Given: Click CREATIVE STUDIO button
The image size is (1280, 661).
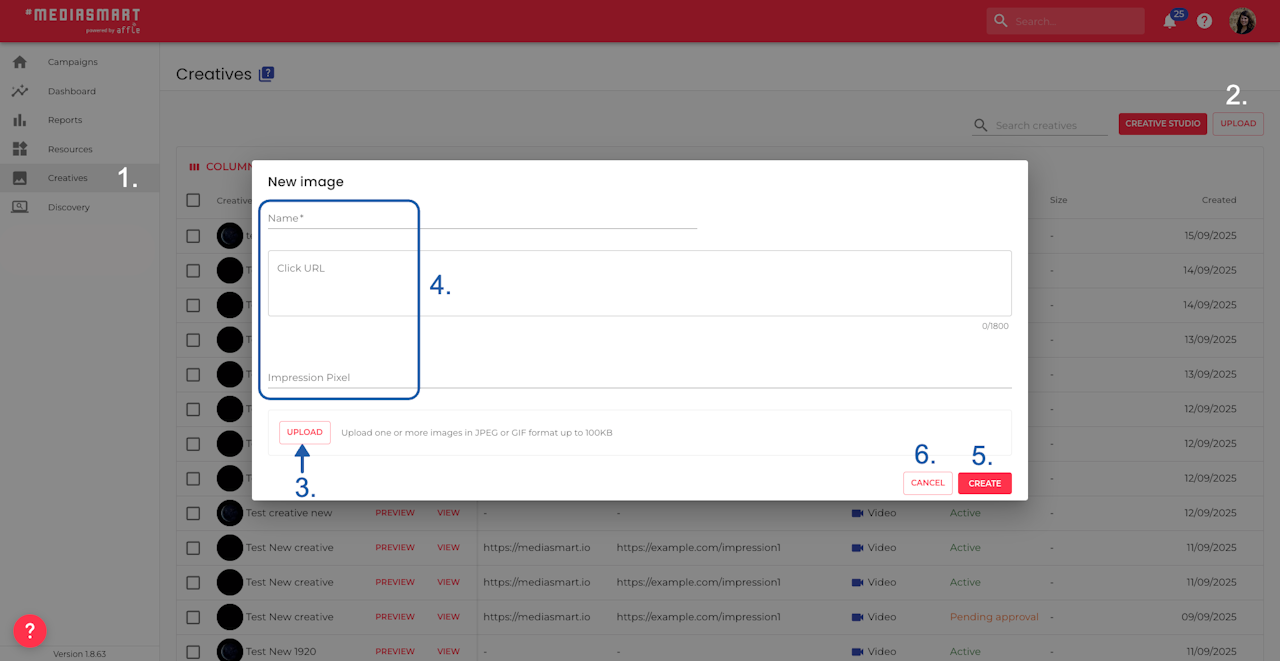Looking at the screenshot, I should (1163, 124).
